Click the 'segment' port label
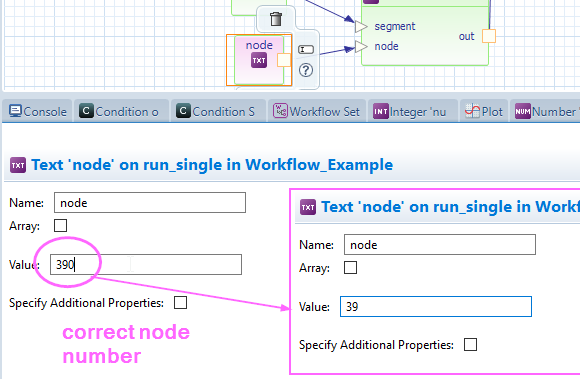580x379 pixels. [395, 27]
